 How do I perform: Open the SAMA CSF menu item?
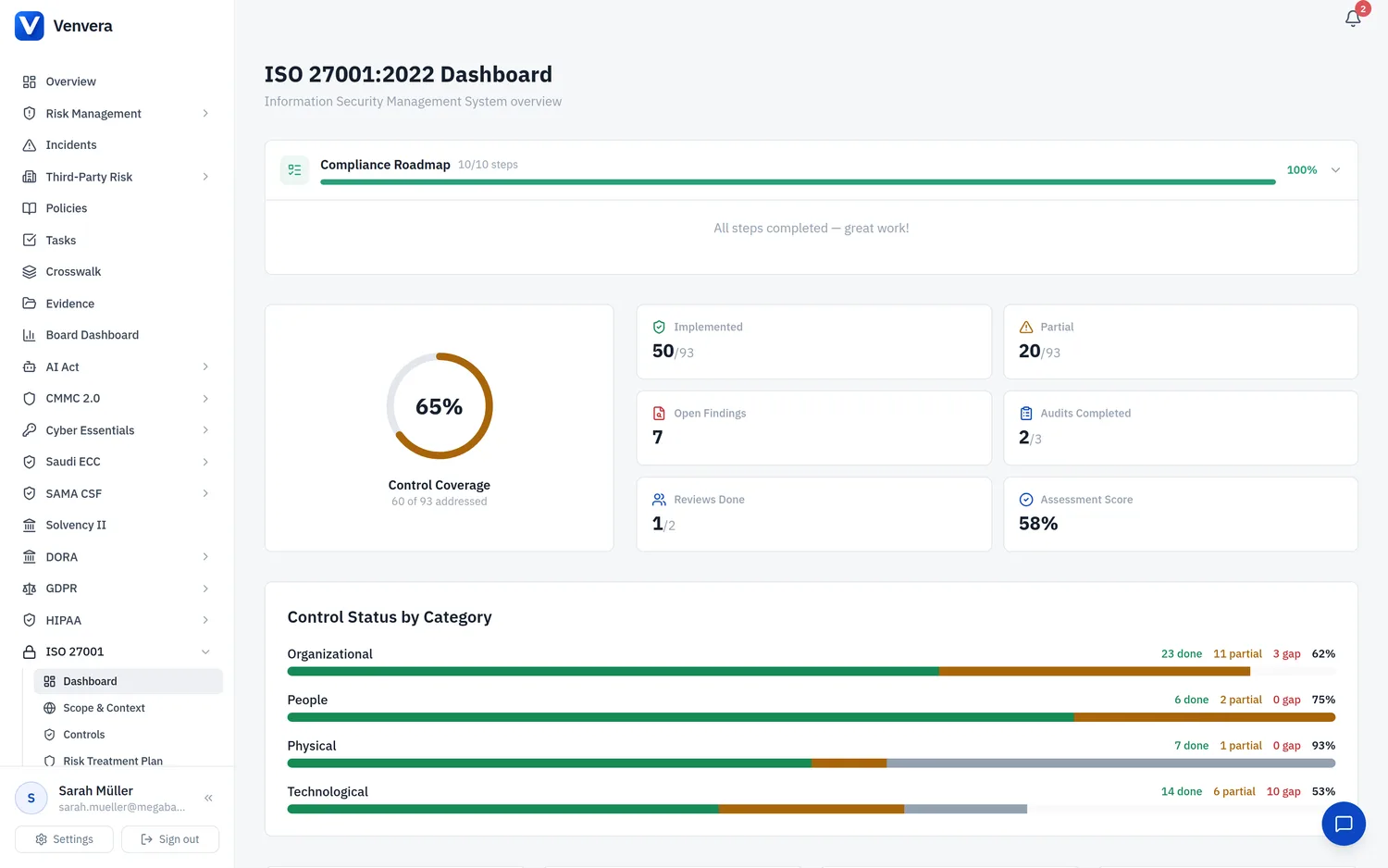point(117,493)
